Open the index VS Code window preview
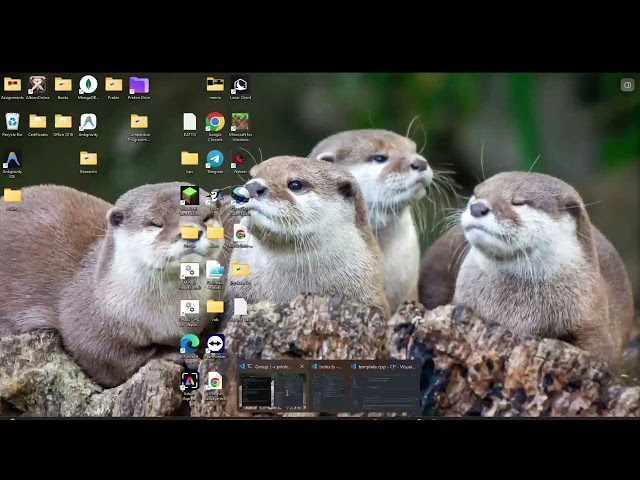 point(329,386)
